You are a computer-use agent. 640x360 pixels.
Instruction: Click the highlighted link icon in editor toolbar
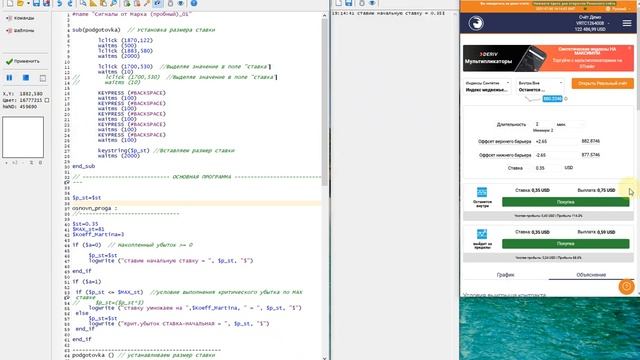(158, 3)
